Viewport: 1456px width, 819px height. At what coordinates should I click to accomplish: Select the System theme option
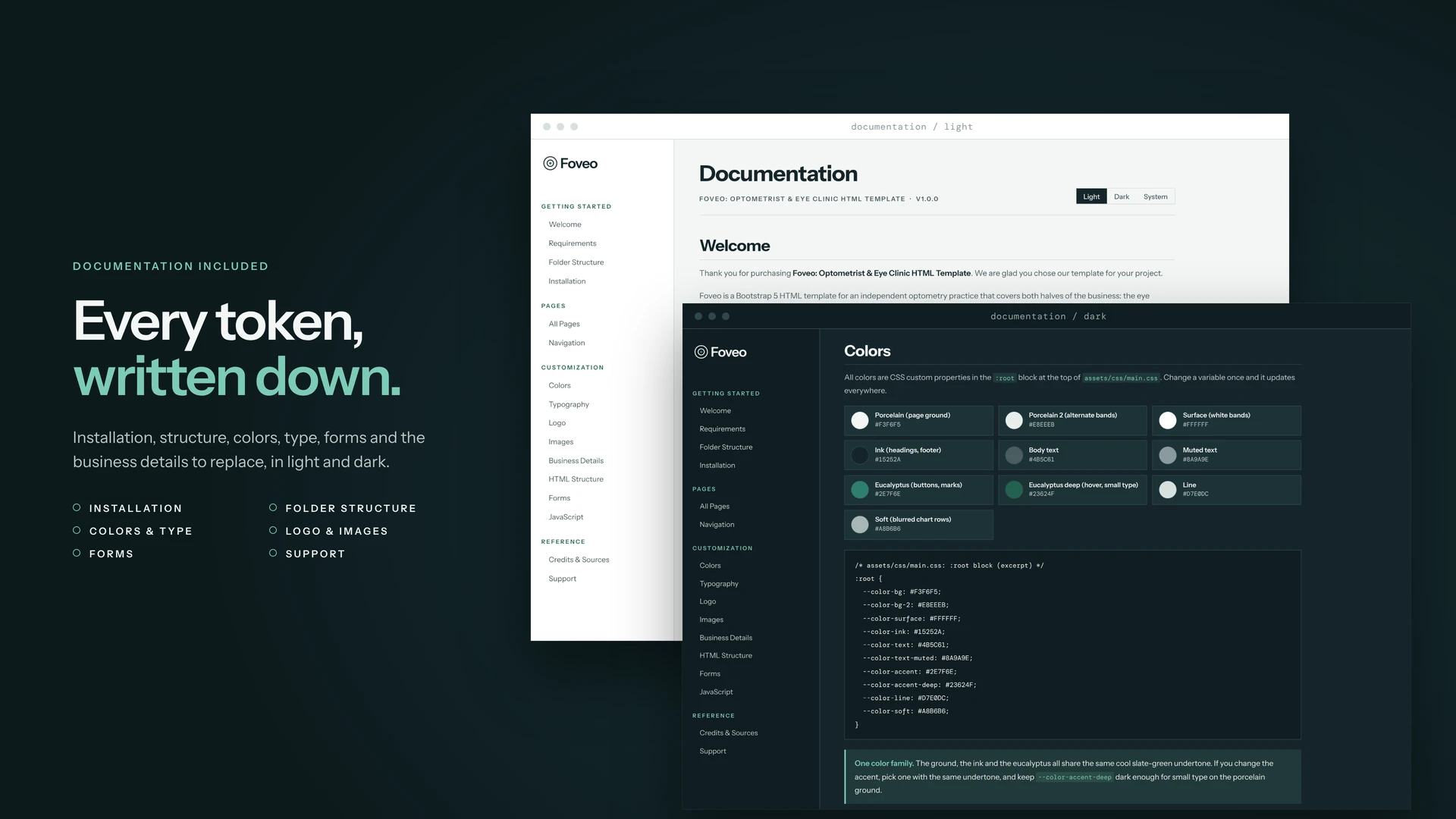1155,196
